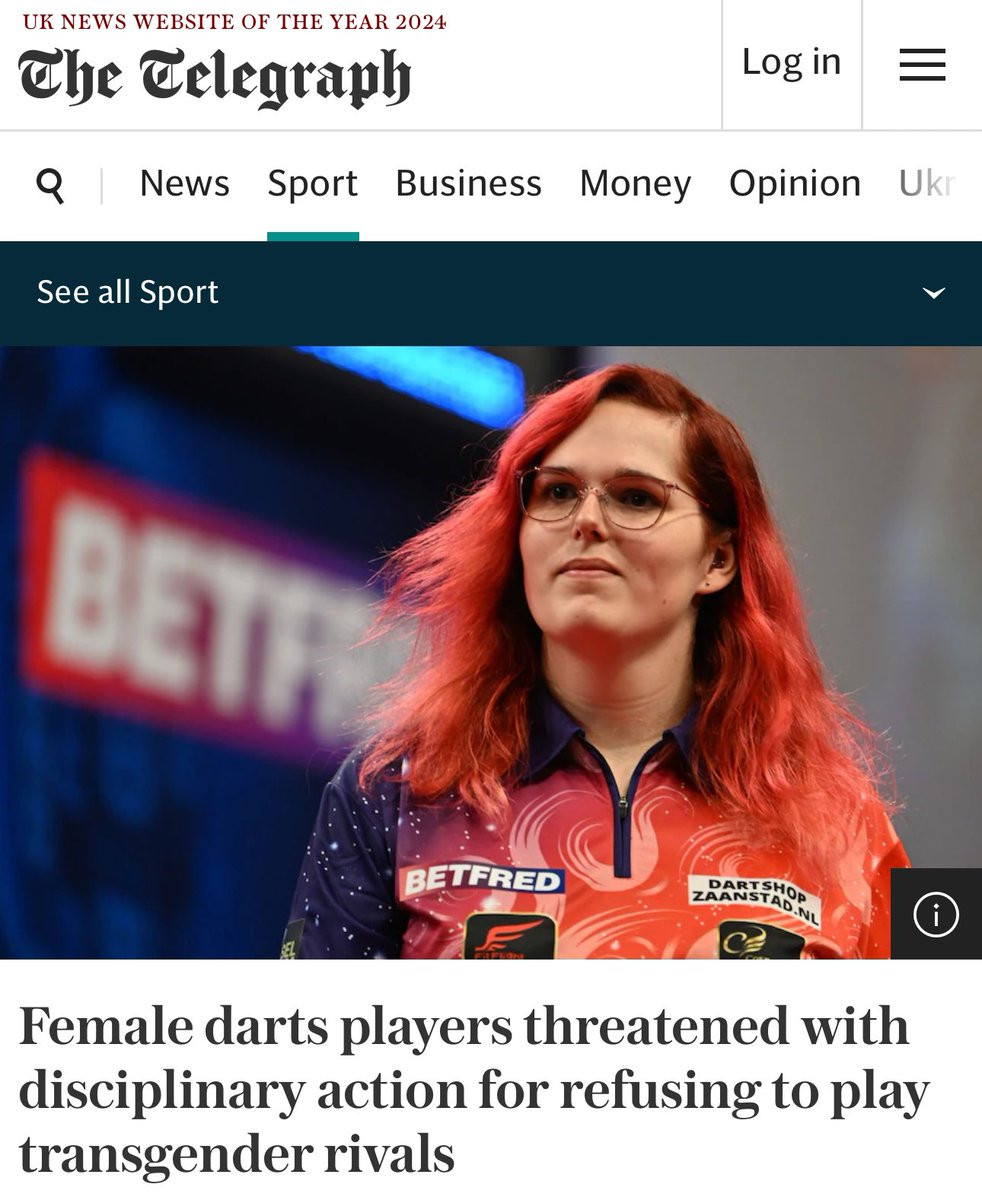Open the search magnifier icon

[50, 185]
